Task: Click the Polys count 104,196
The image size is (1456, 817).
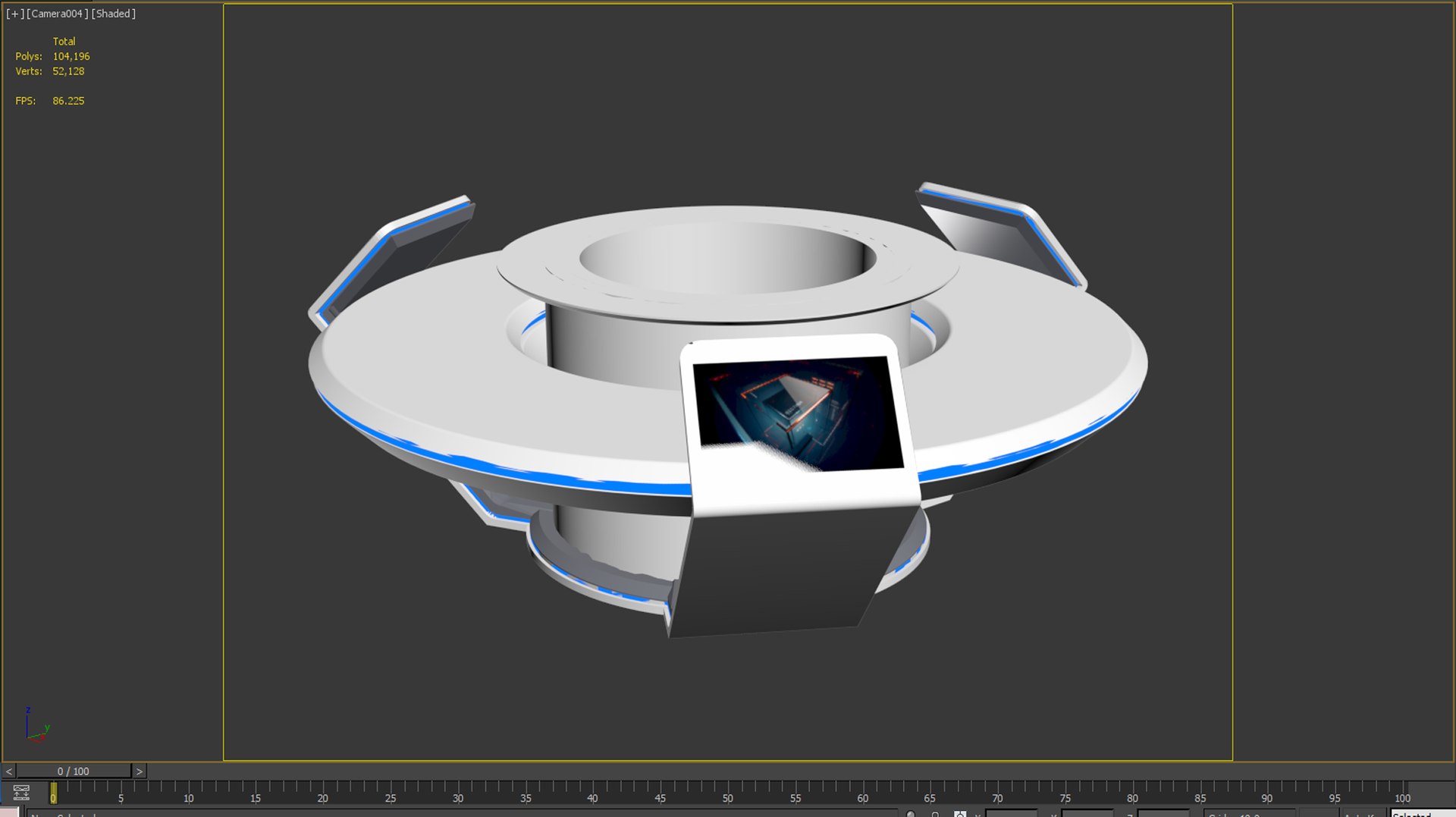Action: pyautogui.click(x=71, y=57)
